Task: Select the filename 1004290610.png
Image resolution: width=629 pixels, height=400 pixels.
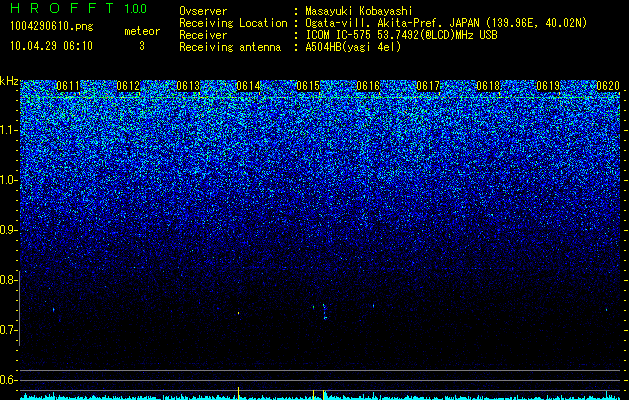Action: point(52,27)
